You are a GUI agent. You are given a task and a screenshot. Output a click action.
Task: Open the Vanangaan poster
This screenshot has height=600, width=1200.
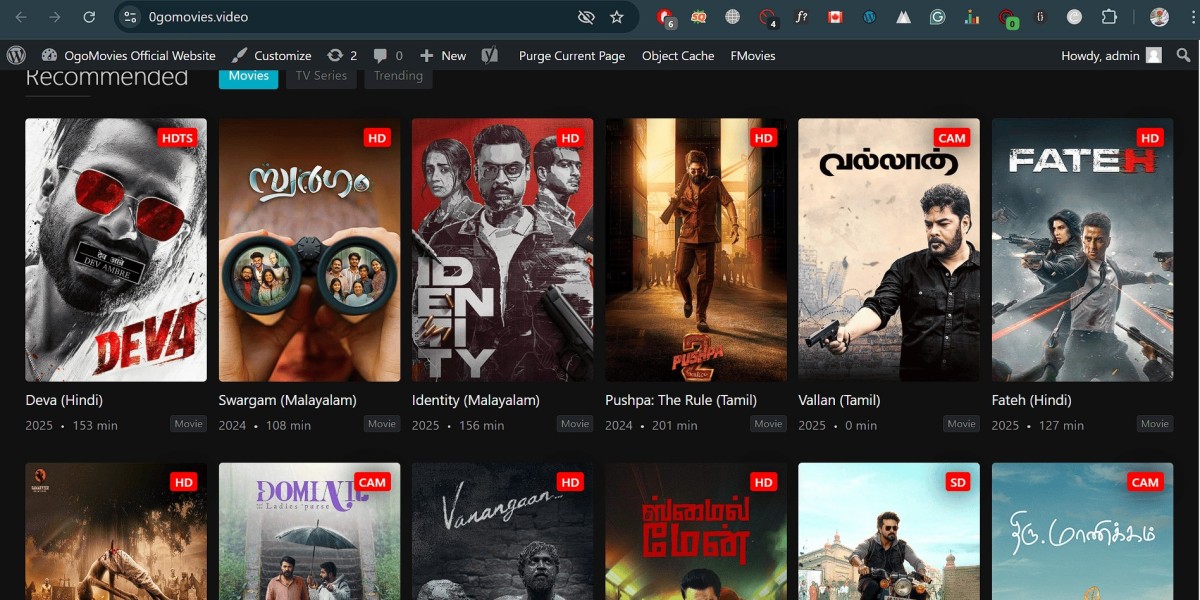click(x=502, y=531)
